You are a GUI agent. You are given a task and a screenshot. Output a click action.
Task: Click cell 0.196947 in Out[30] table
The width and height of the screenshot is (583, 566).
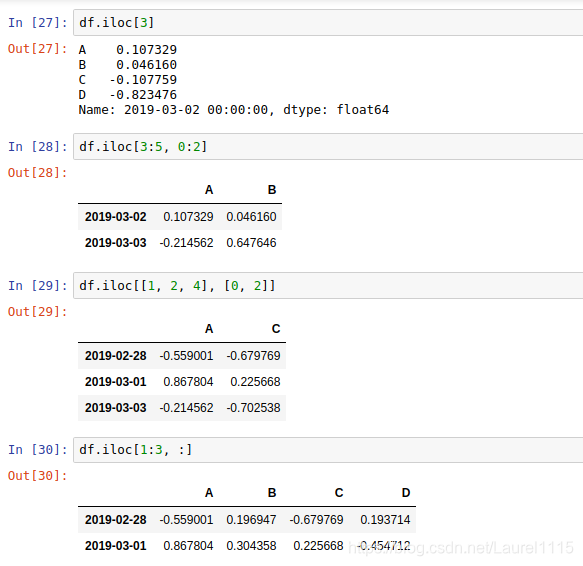[251, 520]
